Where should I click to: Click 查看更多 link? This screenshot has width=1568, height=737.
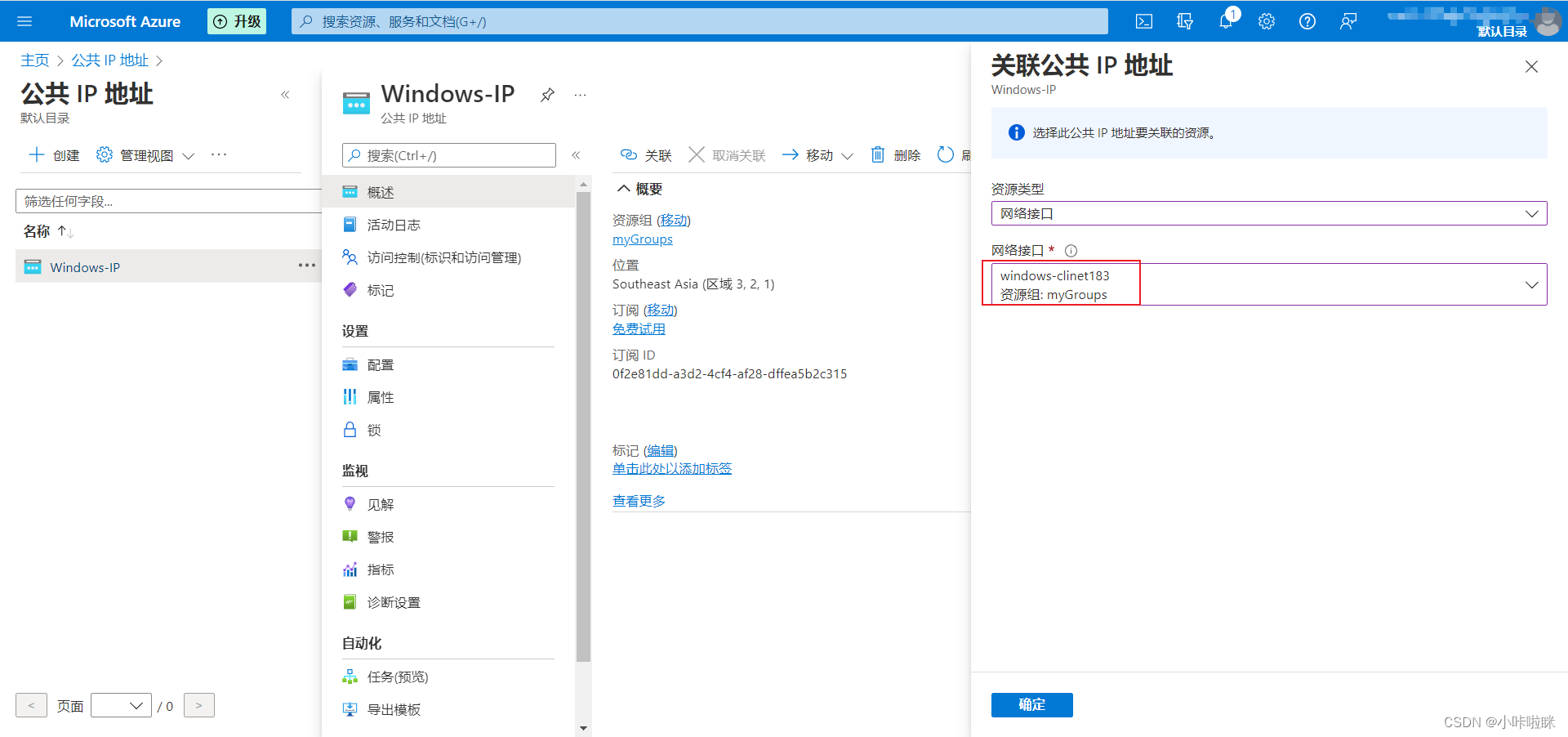(x=639, y=501)
